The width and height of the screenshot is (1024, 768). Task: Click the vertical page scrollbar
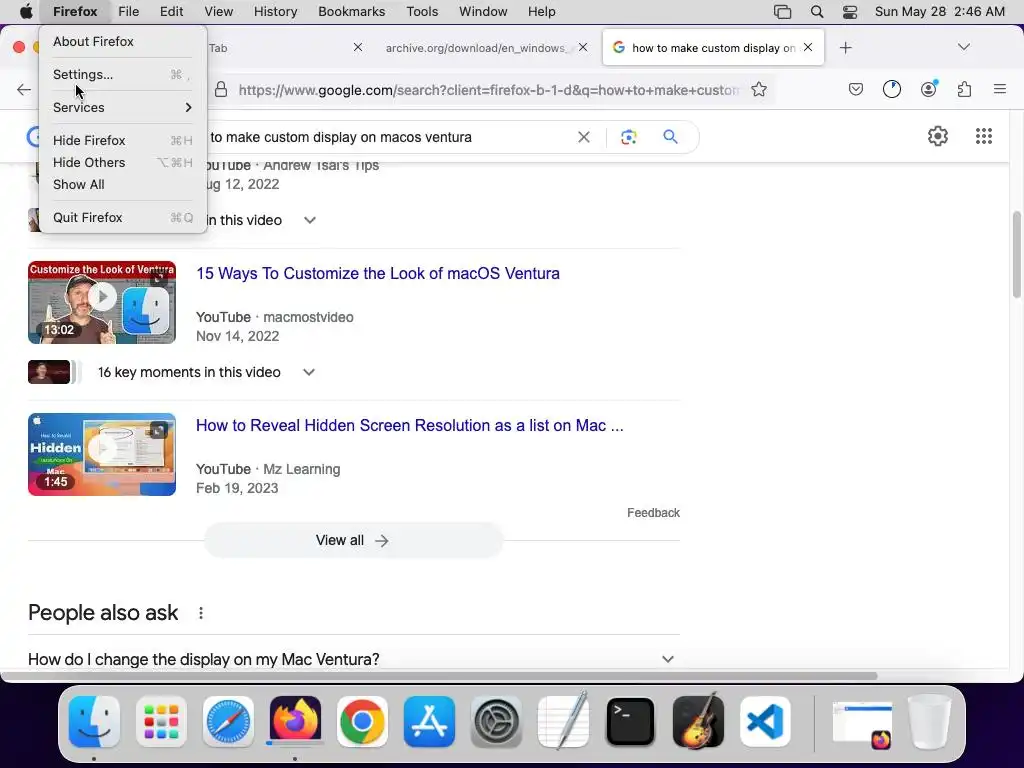tap(1017, 255)
